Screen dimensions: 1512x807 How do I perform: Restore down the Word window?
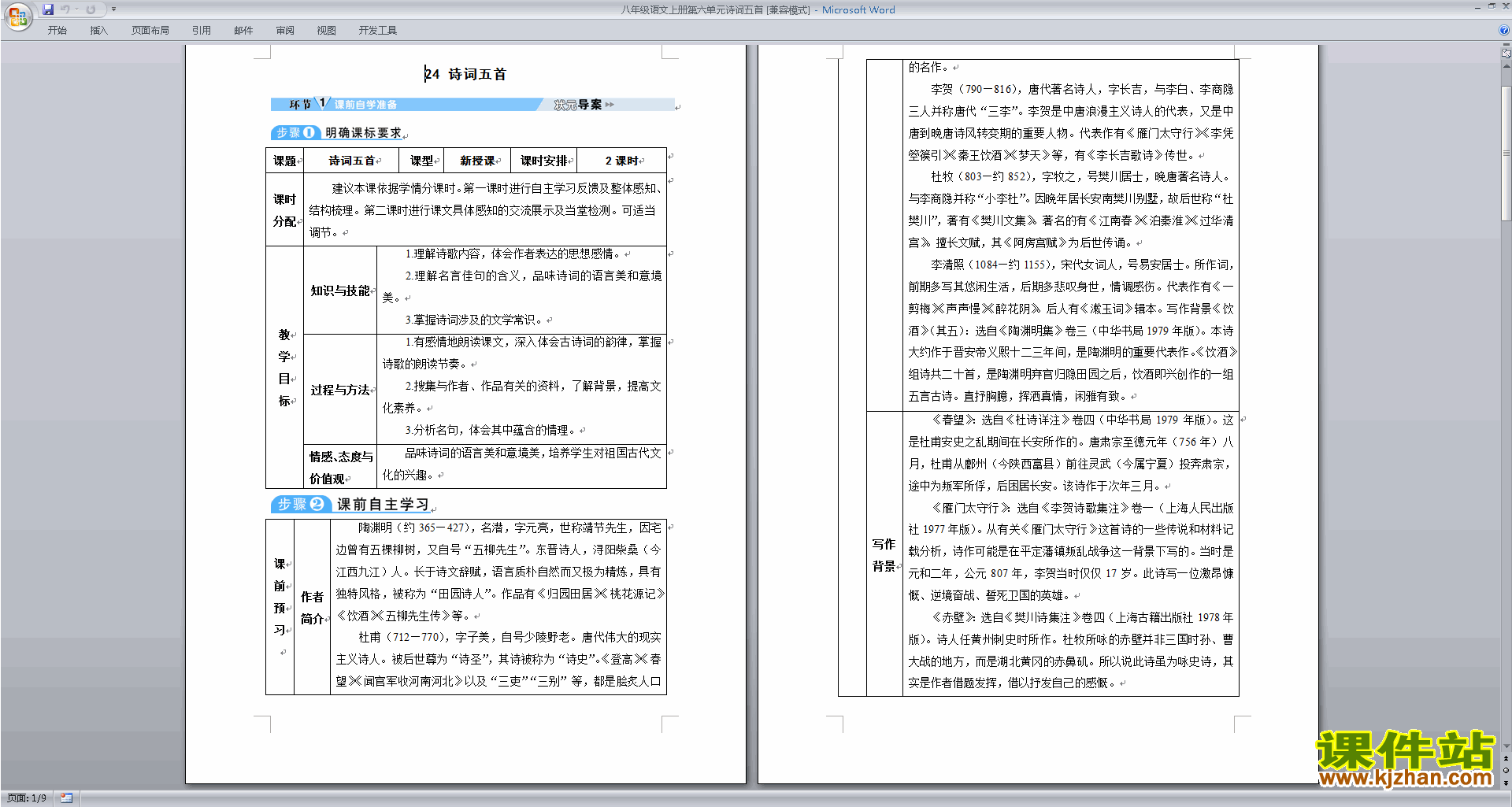pos(1492,6)
